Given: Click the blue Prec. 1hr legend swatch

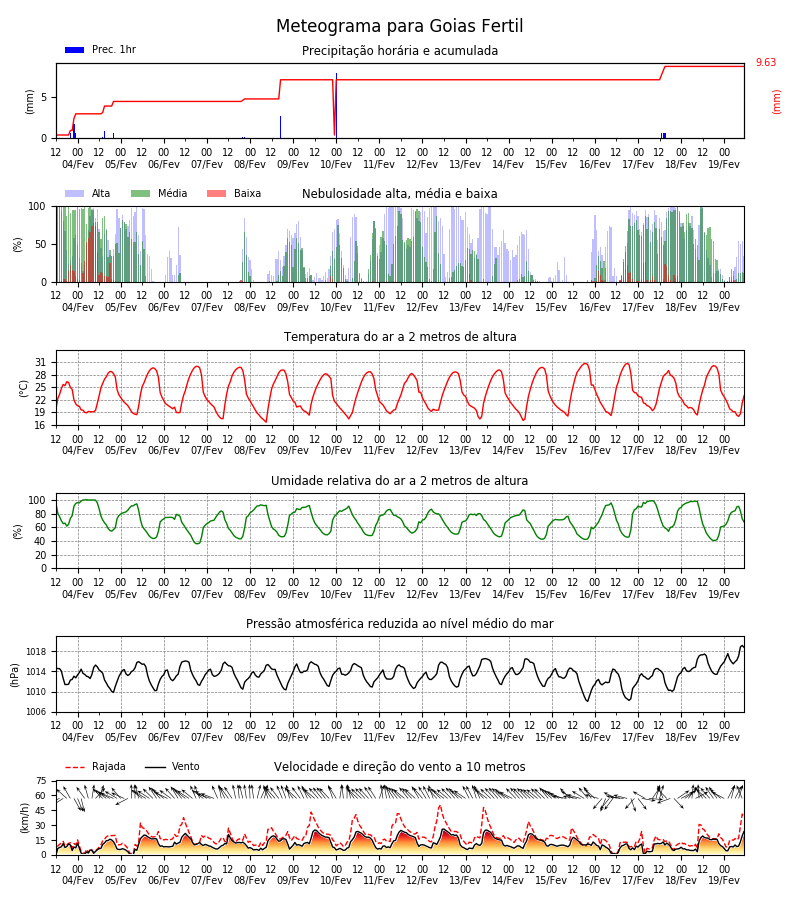Looking at the screenshot, I should [x=75, y=50].
